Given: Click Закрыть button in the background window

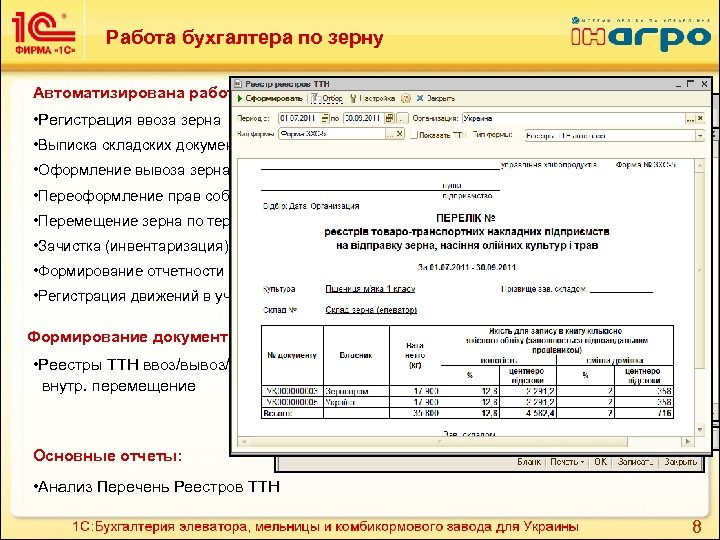Looking at the screenshot, I should 681,462.
